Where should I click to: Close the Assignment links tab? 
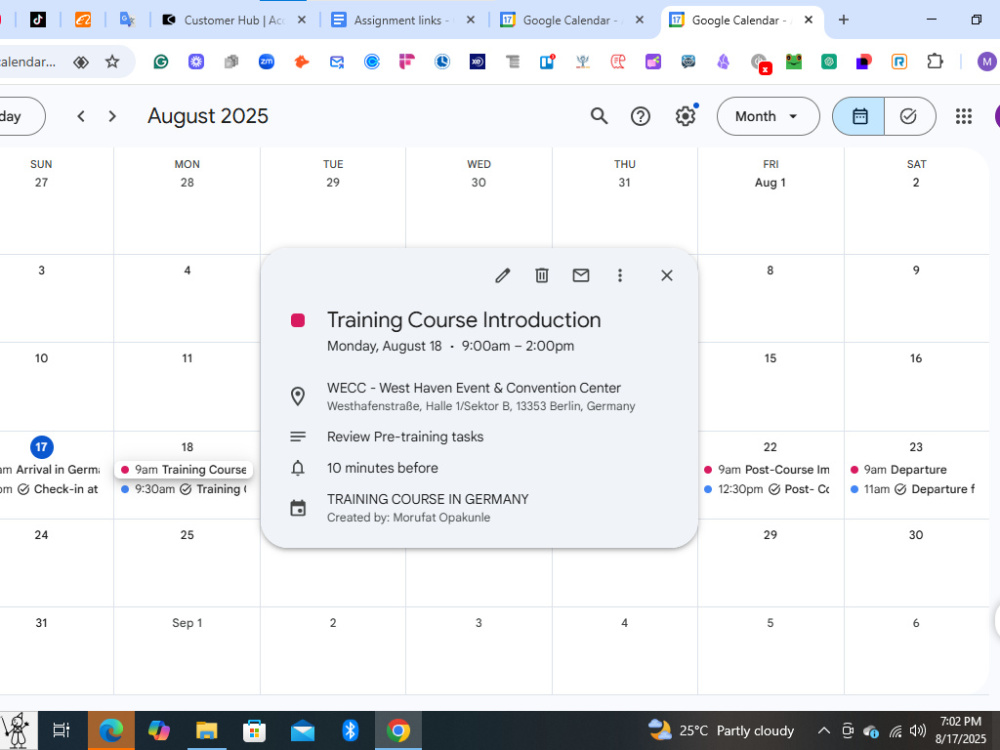(471, 20)
